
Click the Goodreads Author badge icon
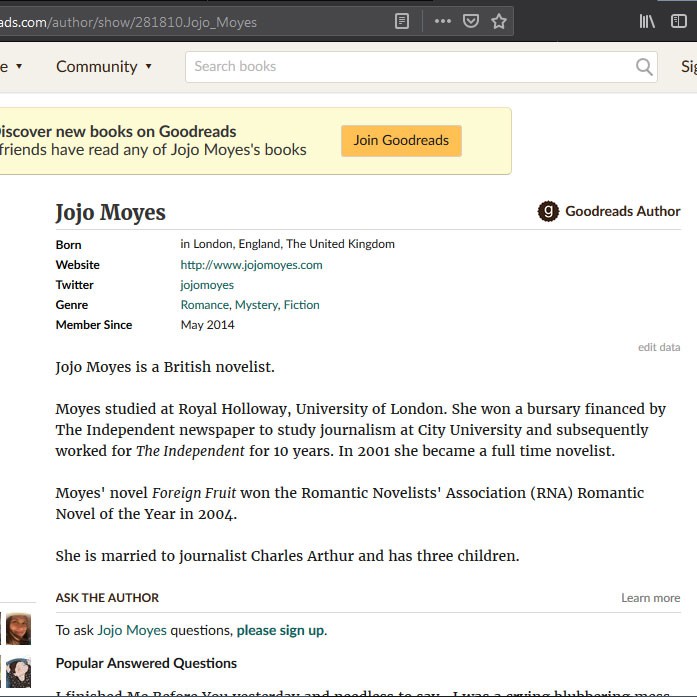click(547, 211)
